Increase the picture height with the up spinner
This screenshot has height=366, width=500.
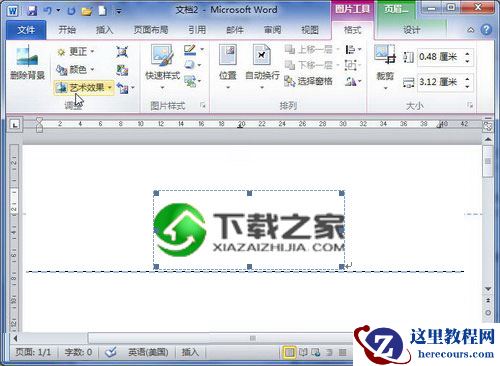click(x=467, y=54)
